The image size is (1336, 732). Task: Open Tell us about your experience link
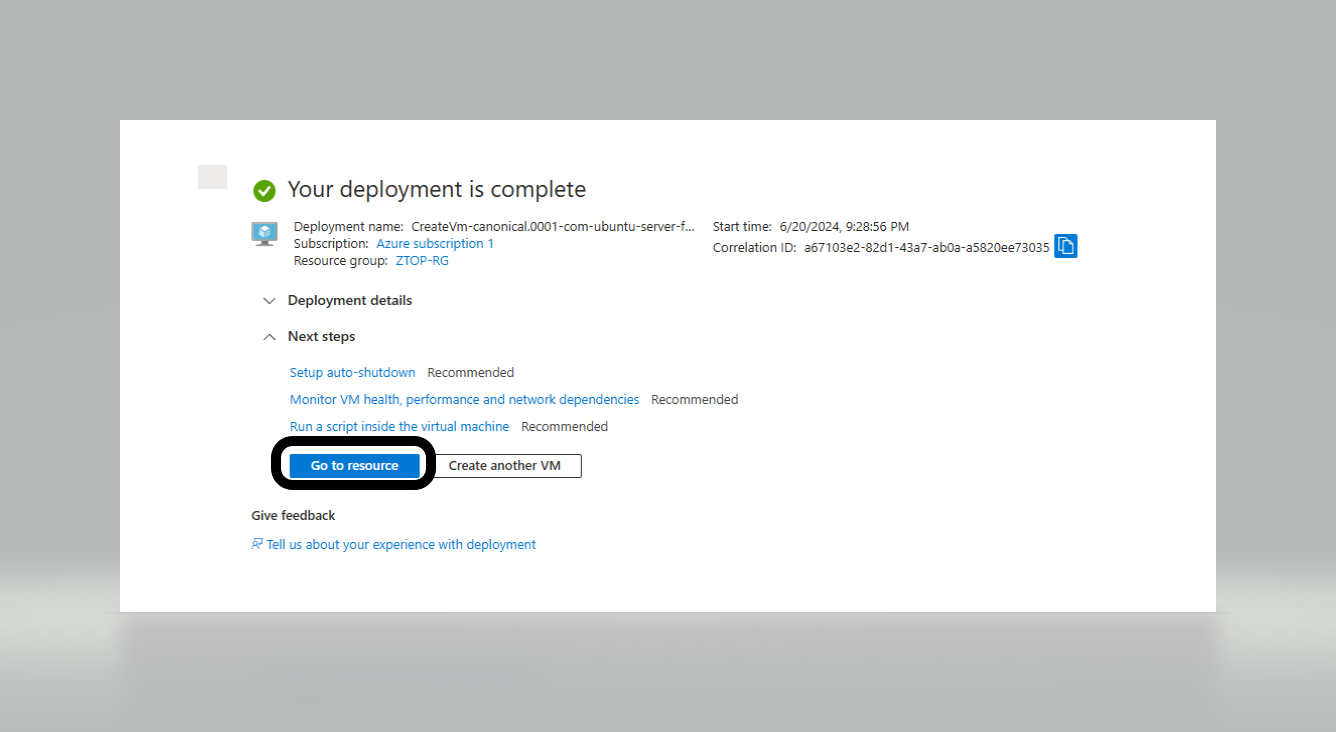[x=401, y=544]
